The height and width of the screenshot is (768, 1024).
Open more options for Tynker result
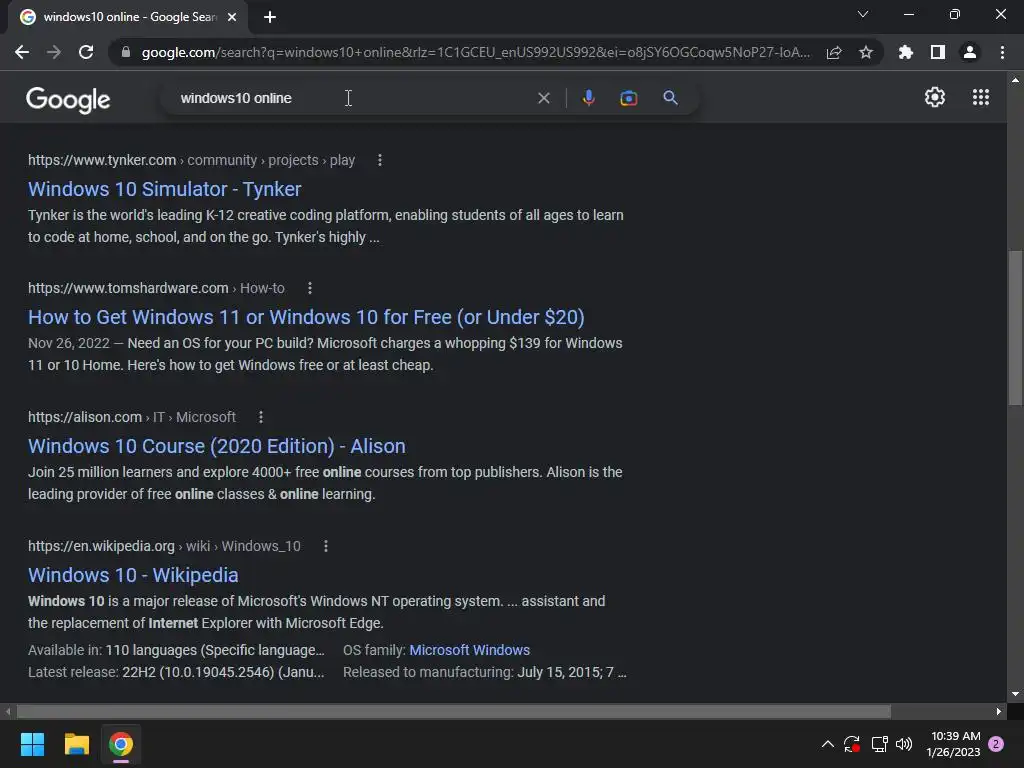[x=379, y=160]
